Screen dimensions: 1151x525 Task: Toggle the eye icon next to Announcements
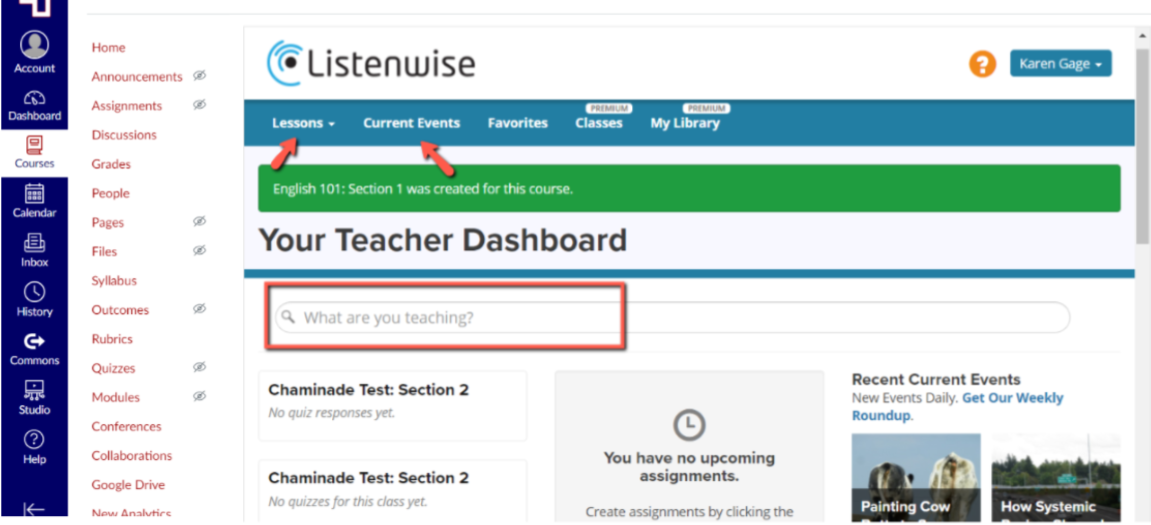199,76
